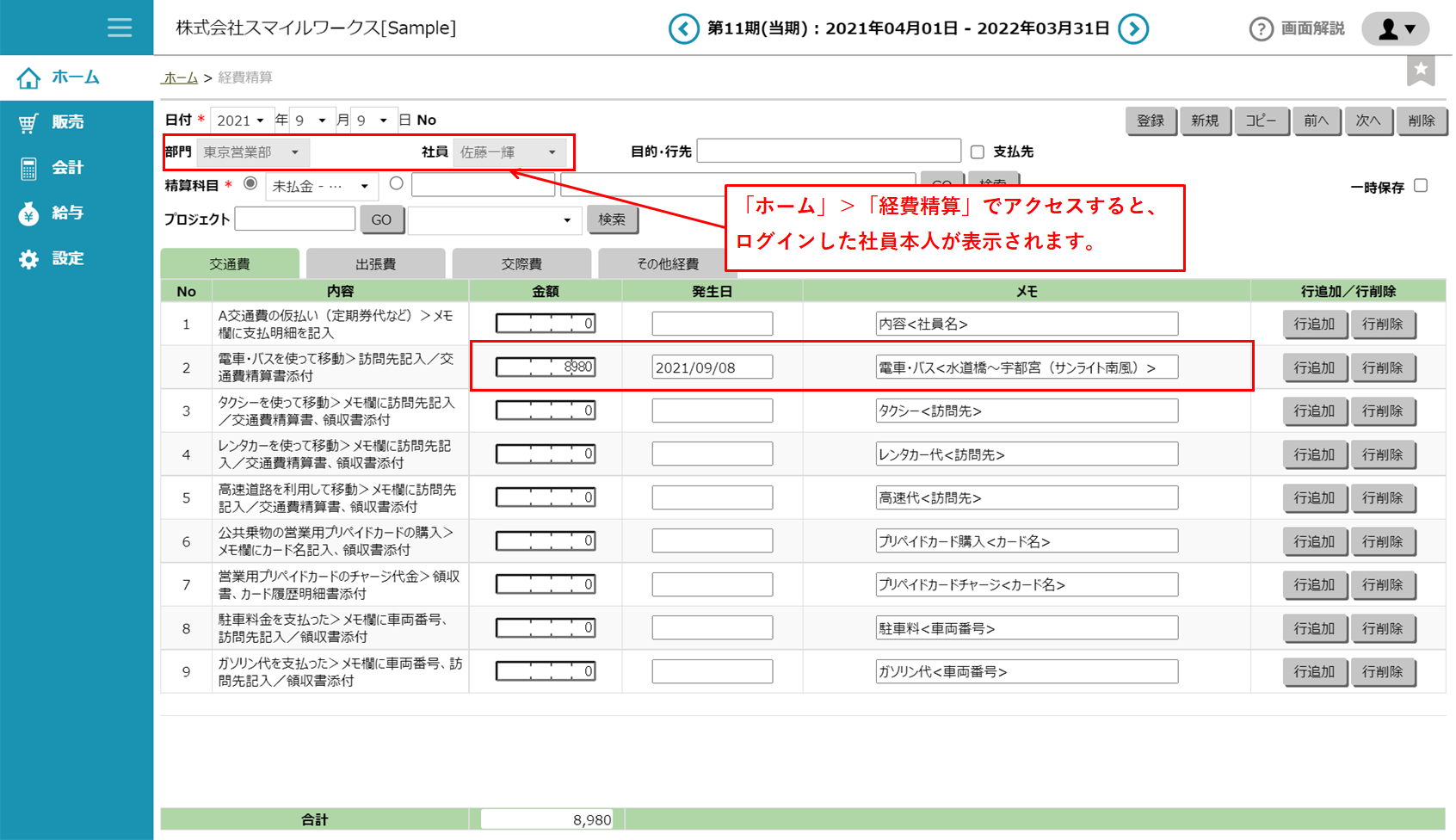1456x840 pixels.
Task: Select the 交際費 tab
Action: 521,263
